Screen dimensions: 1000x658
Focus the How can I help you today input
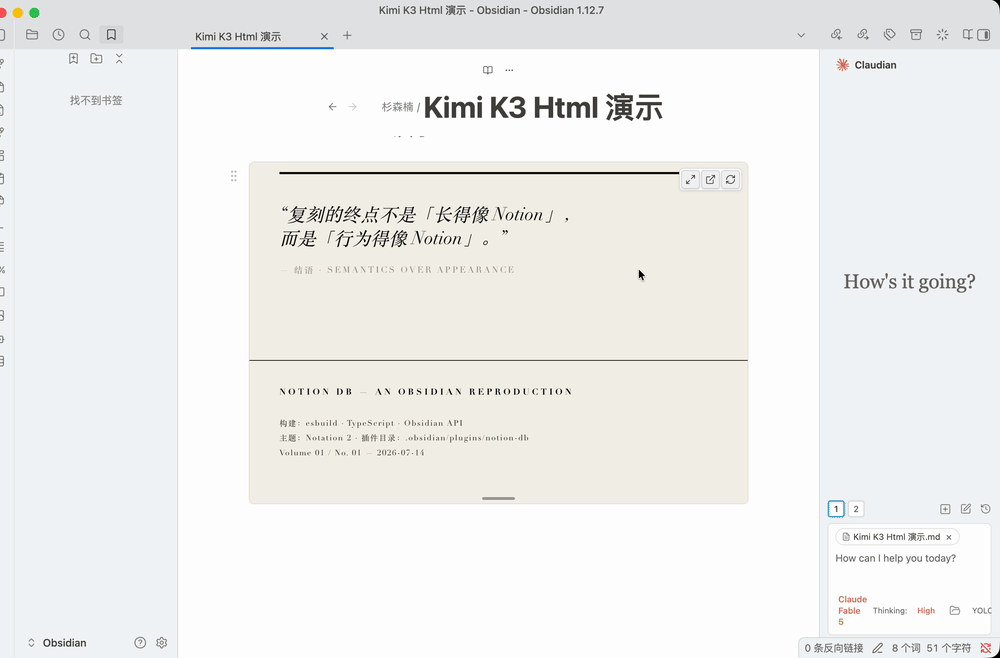pos(909,559)
